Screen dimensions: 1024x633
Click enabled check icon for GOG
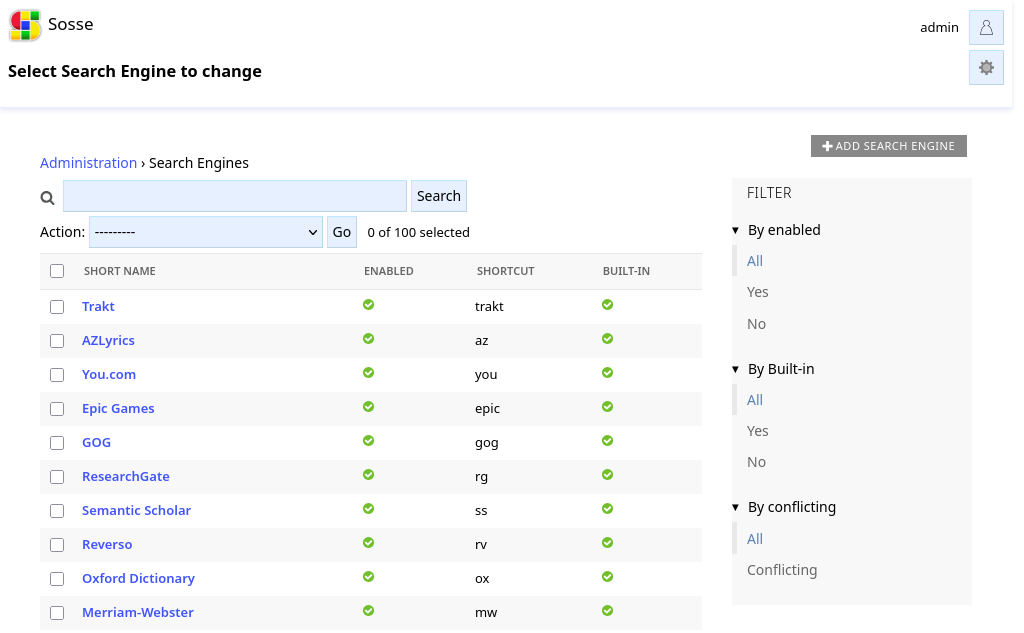(368, 440)
